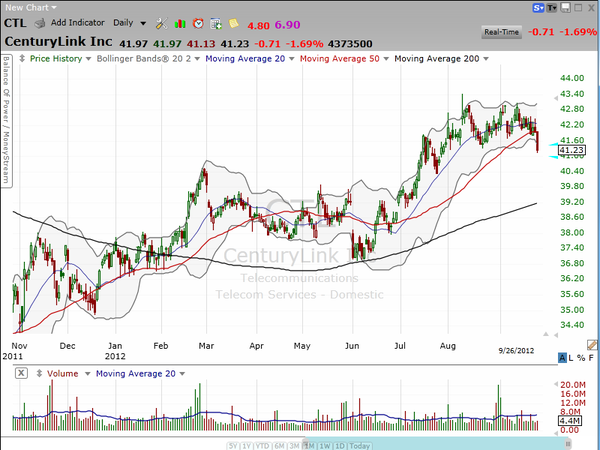The image size is (600, 450).
Task: Expand Moving Average 200 dropdown
Action: click(486, 59)
